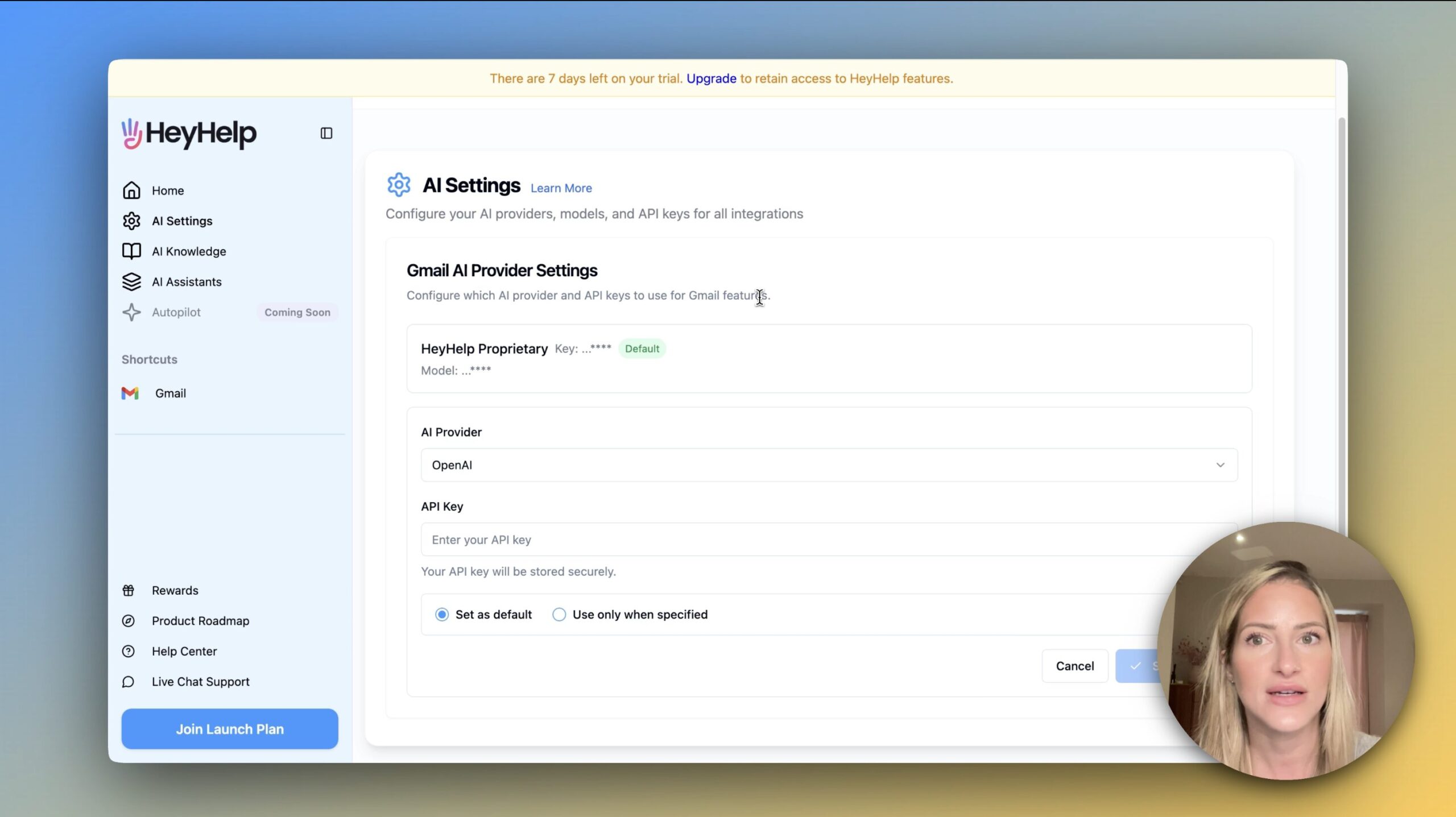Click the AI Assistants layers icon
1456x817 pixels.
tap(131, 282)
